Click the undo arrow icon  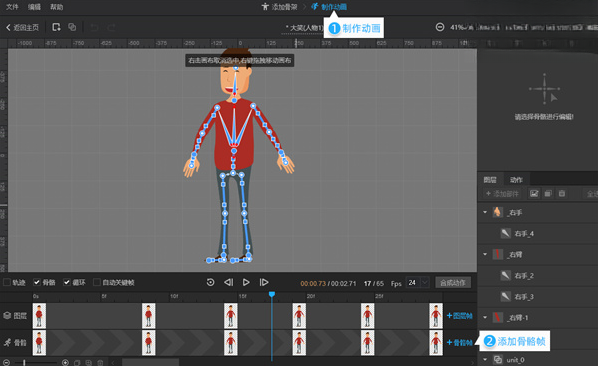(94, 27)
